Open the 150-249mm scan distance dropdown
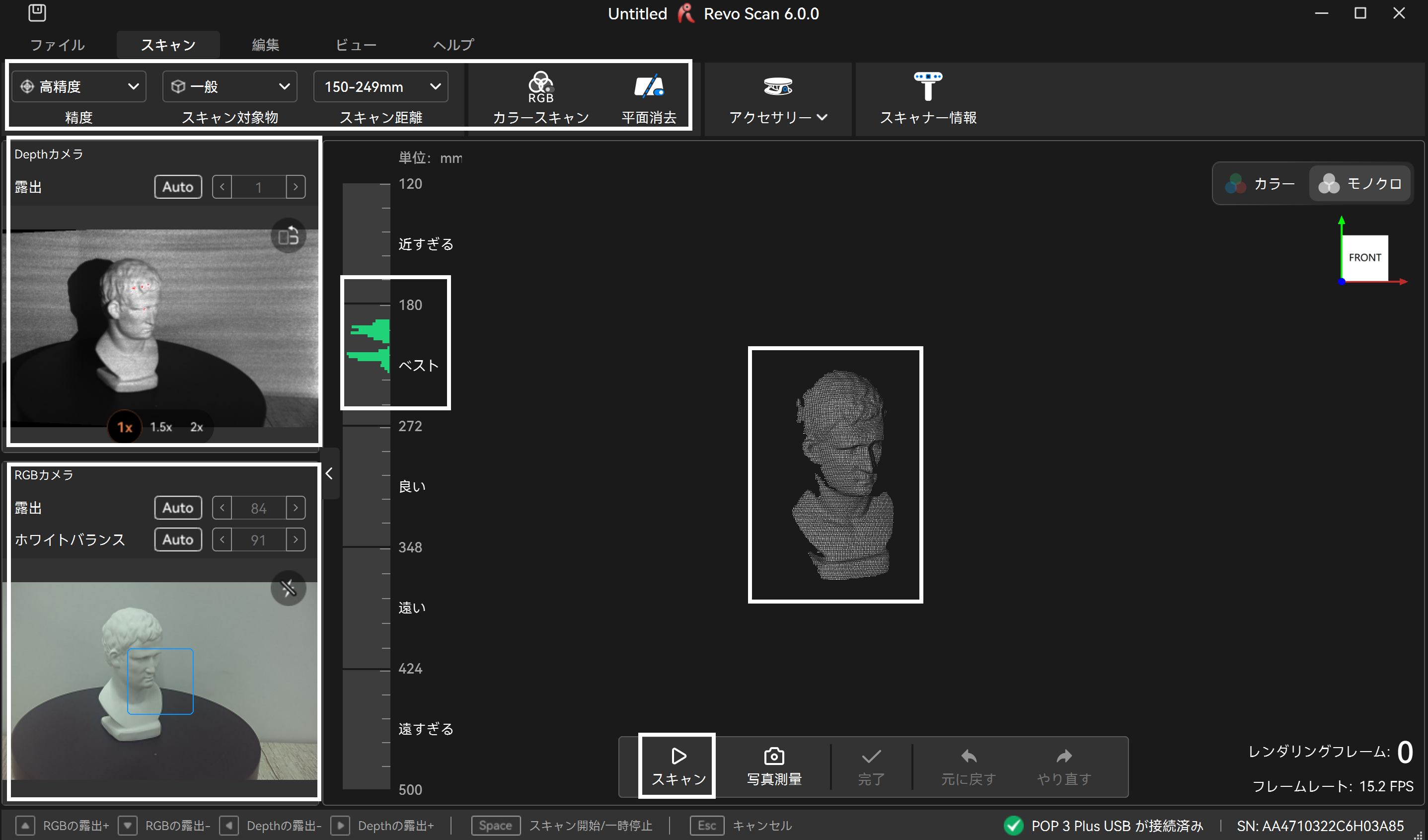 pyautogui.click(x=381, y=87)
